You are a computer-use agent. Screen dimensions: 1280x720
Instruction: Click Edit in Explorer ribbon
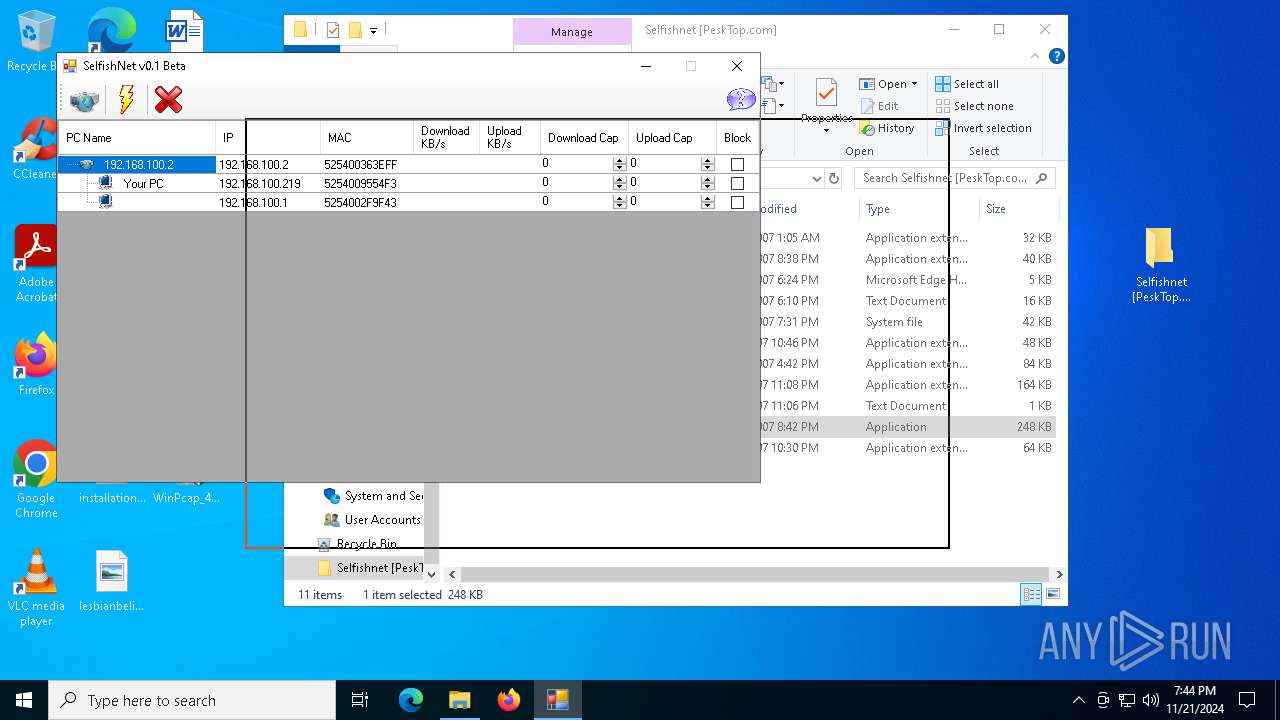coord(879,106)
